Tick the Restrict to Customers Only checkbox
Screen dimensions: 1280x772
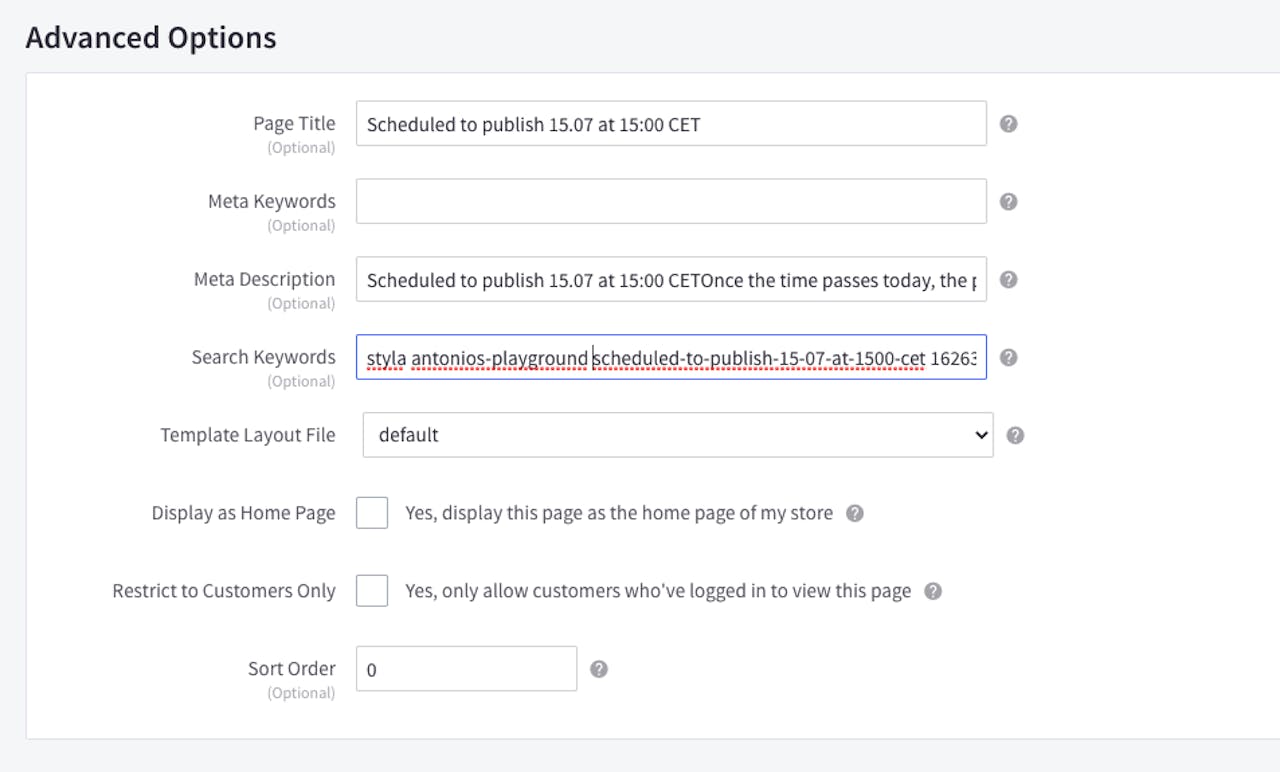click(x=372, y=591)
